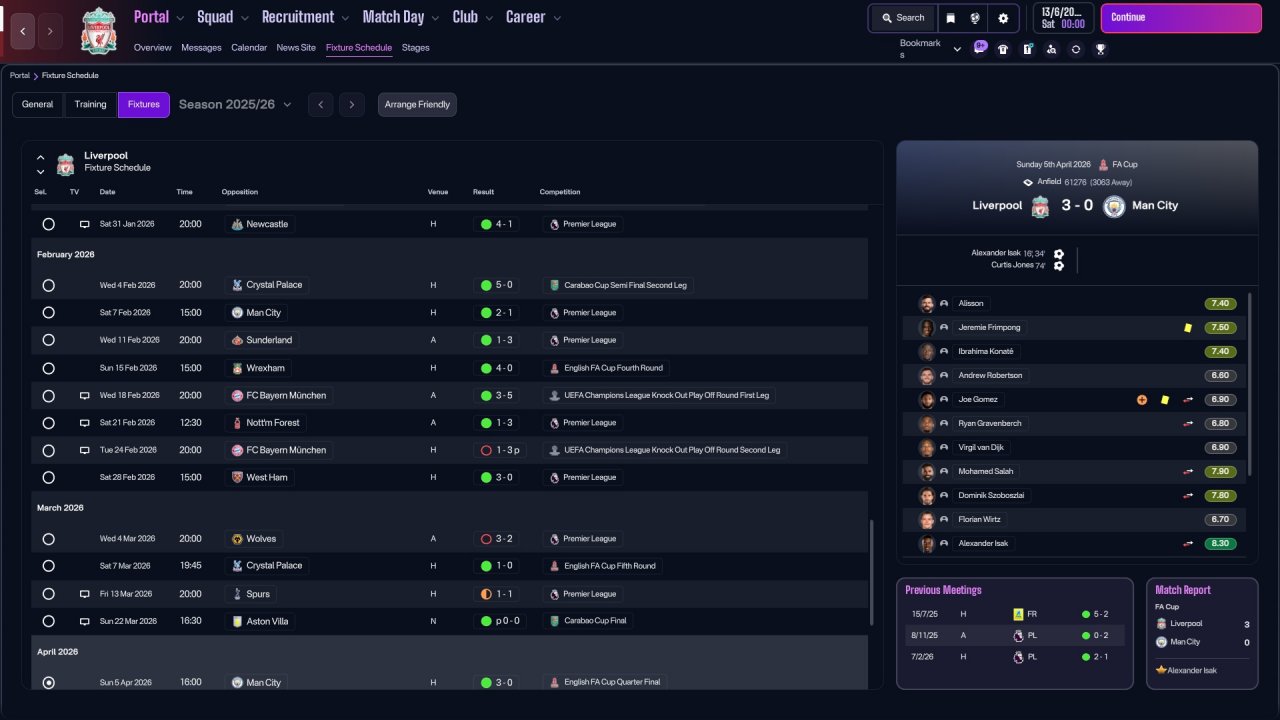This screenshot has height=720, width=1280.
Task: Click the Portal breadcrumb link
Action: point(20,76)
